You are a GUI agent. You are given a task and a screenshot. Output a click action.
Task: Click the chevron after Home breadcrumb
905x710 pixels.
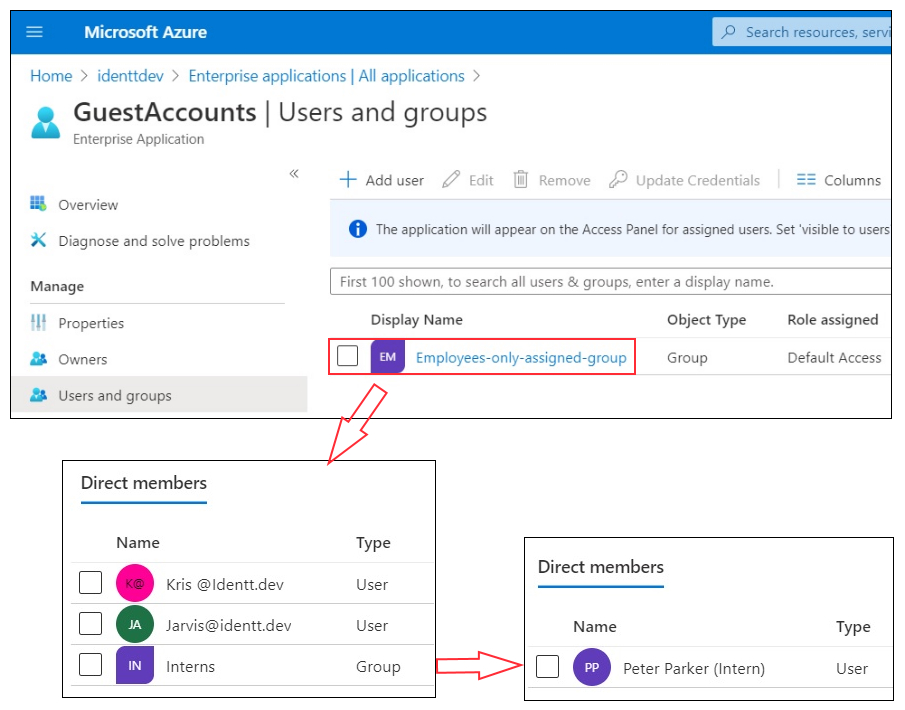click(x=85, y=76)
